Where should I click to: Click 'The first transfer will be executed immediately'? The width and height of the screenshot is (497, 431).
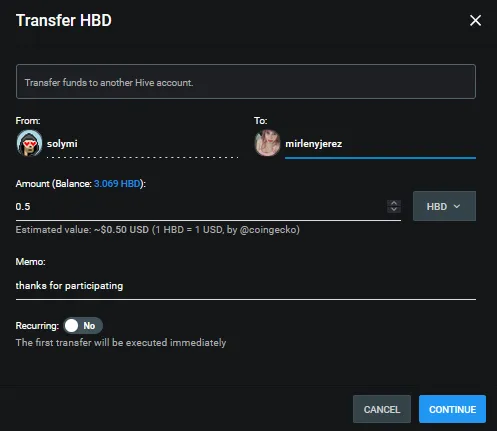[x=121, y=343]
